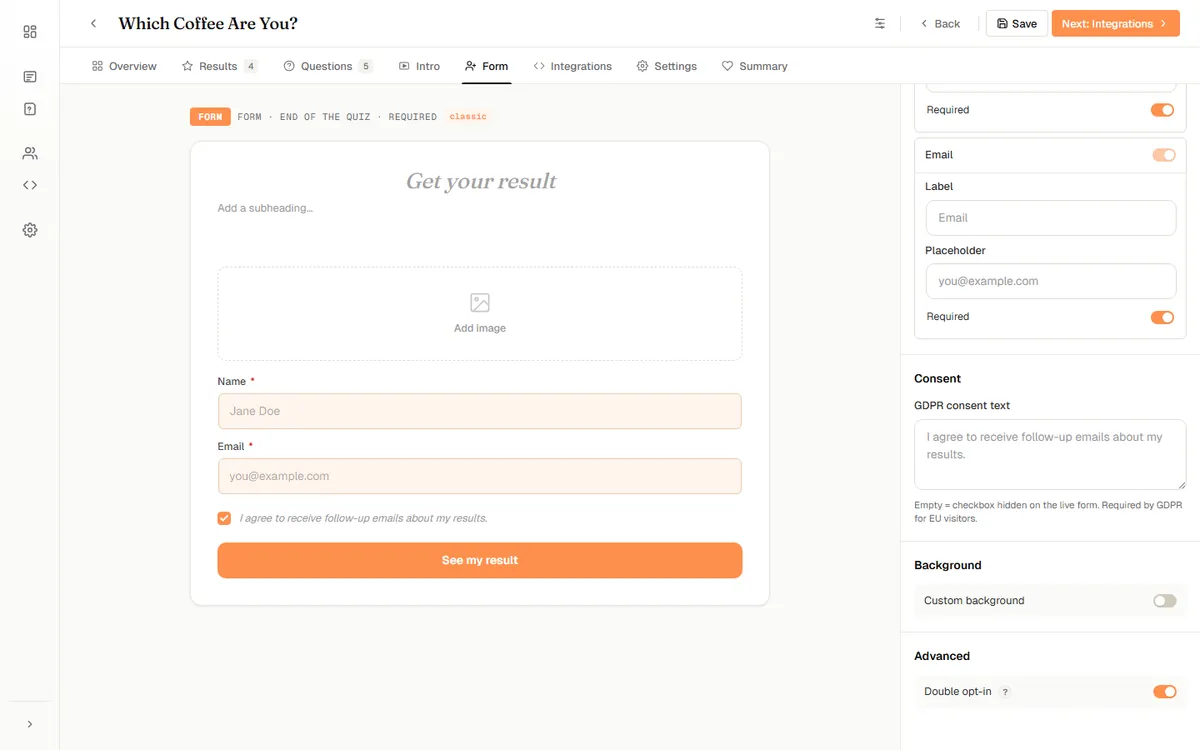1200x750 pixels.
Task: Go back using chevron beside quiz title
Action: click(x=93, y=23)
